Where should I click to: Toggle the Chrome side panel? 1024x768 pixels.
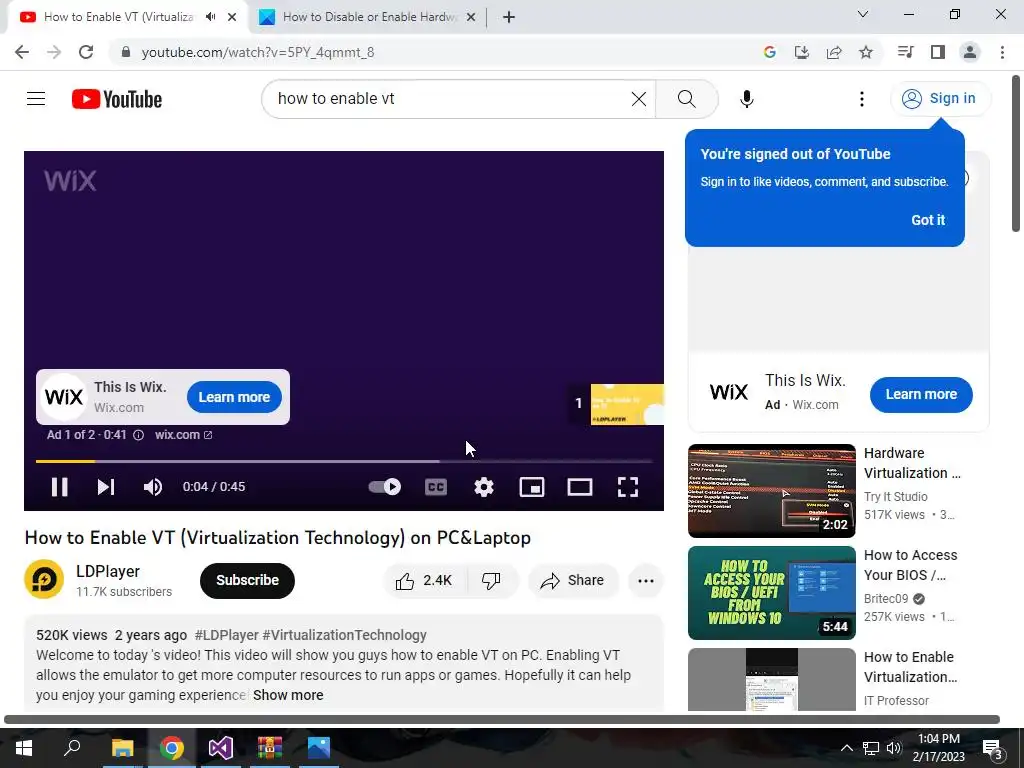(938, 52)
